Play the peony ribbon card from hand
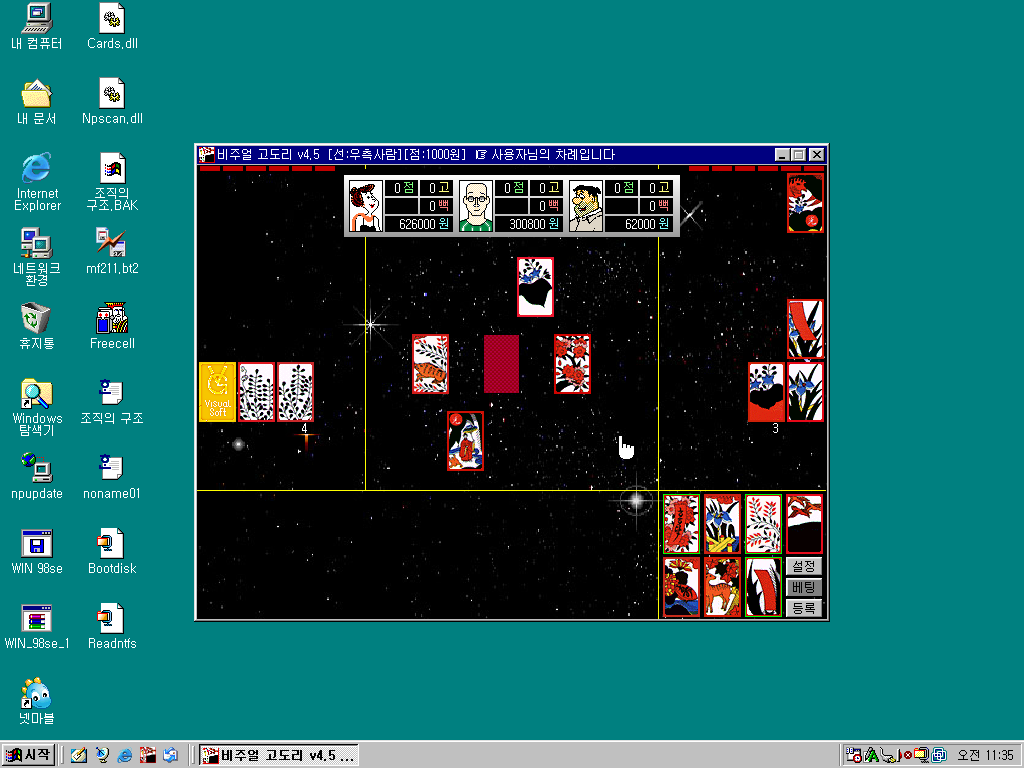Image resolution: width=1024 pixels, height=768 pixels. (681, 524)
